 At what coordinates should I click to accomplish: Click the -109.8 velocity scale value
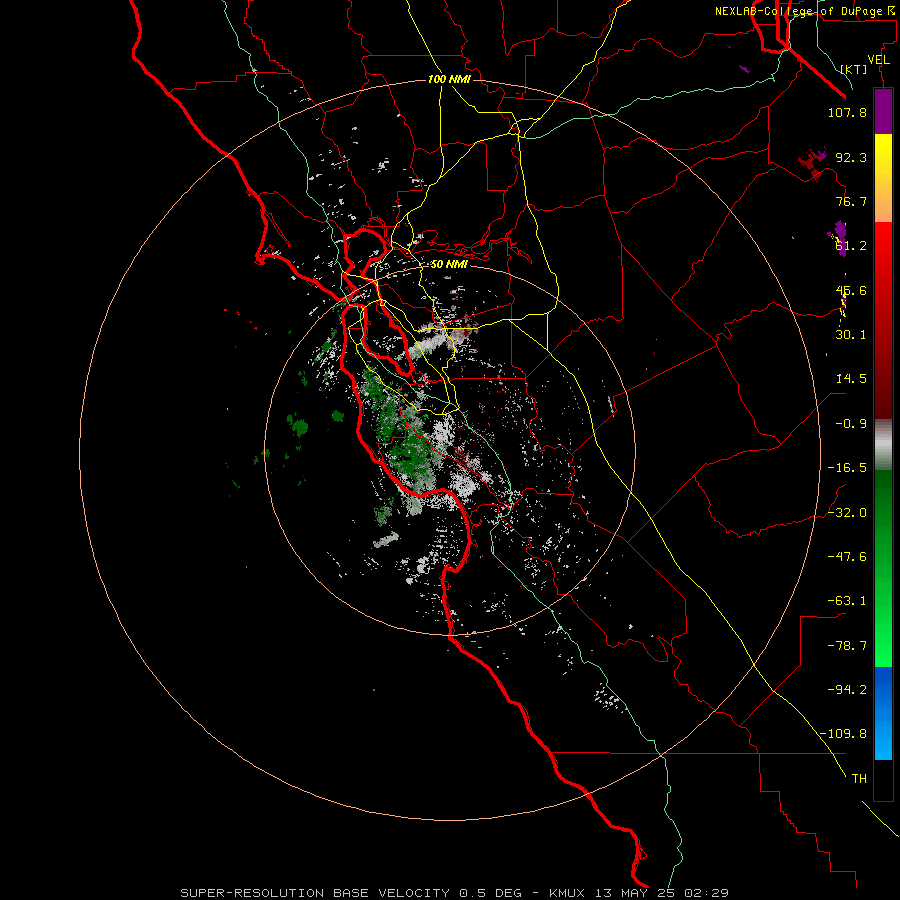click(843, 734)
